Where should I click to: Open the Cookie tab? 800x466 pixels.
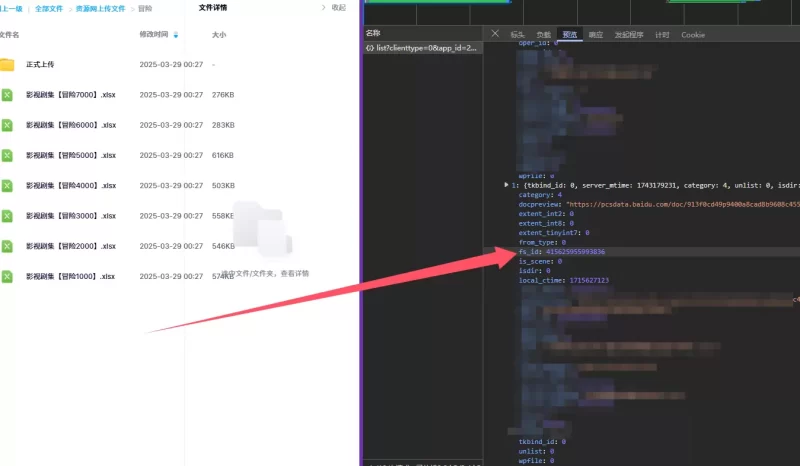click(693, 35)
